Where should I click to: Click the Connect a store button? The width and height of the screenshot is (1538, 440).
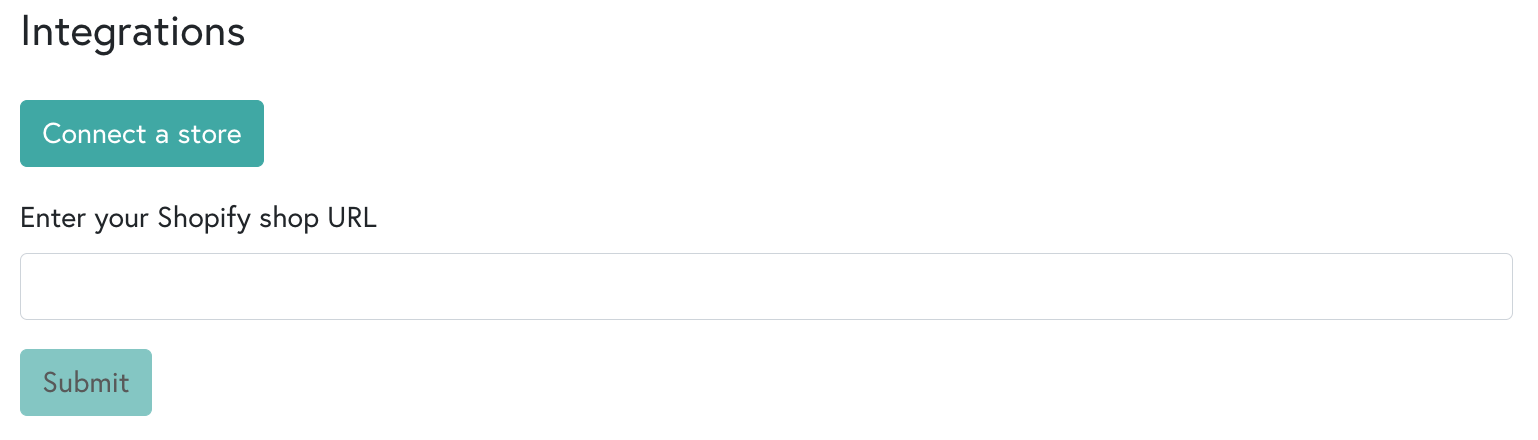click(x=142, y=134)
